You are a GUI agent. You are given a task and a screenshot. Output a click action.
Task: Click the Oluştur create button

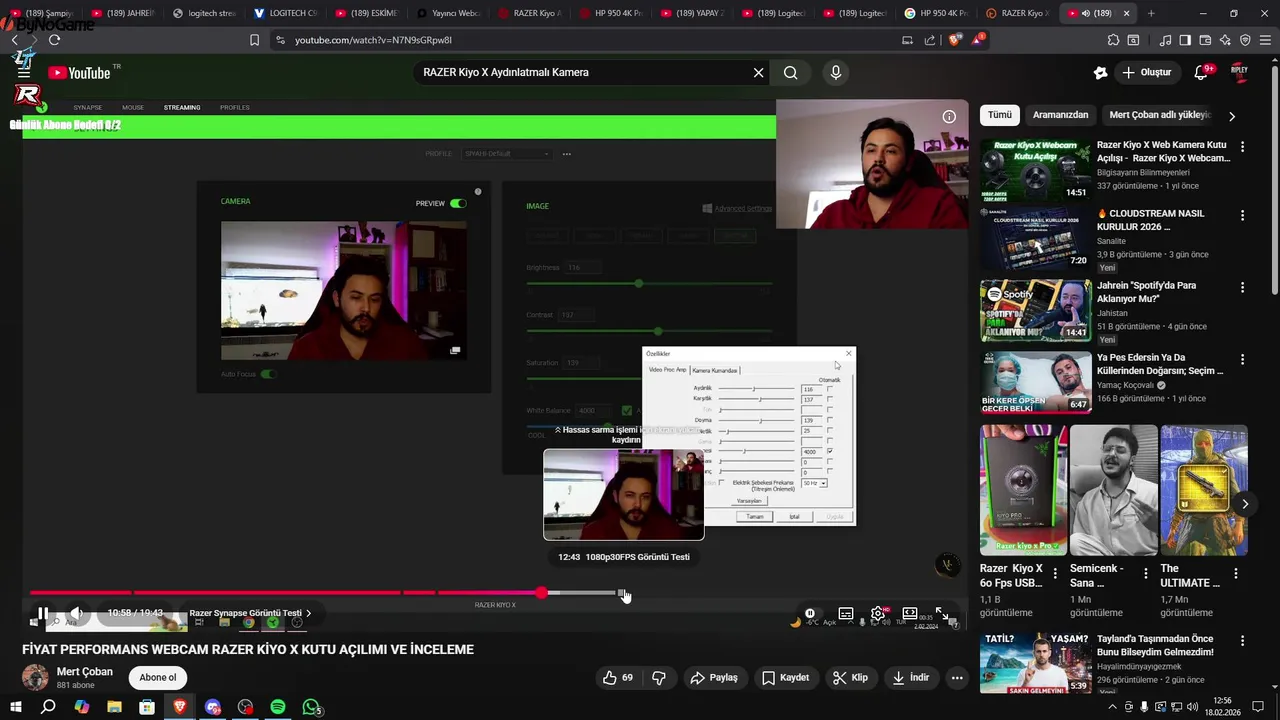point(1146,72)
